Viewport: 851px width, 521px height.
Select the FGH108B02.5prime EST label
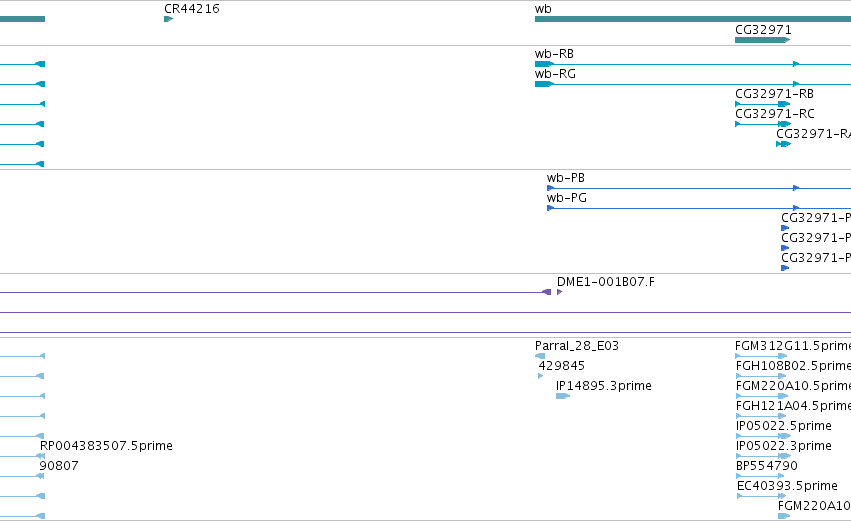[x=793, y=366]
